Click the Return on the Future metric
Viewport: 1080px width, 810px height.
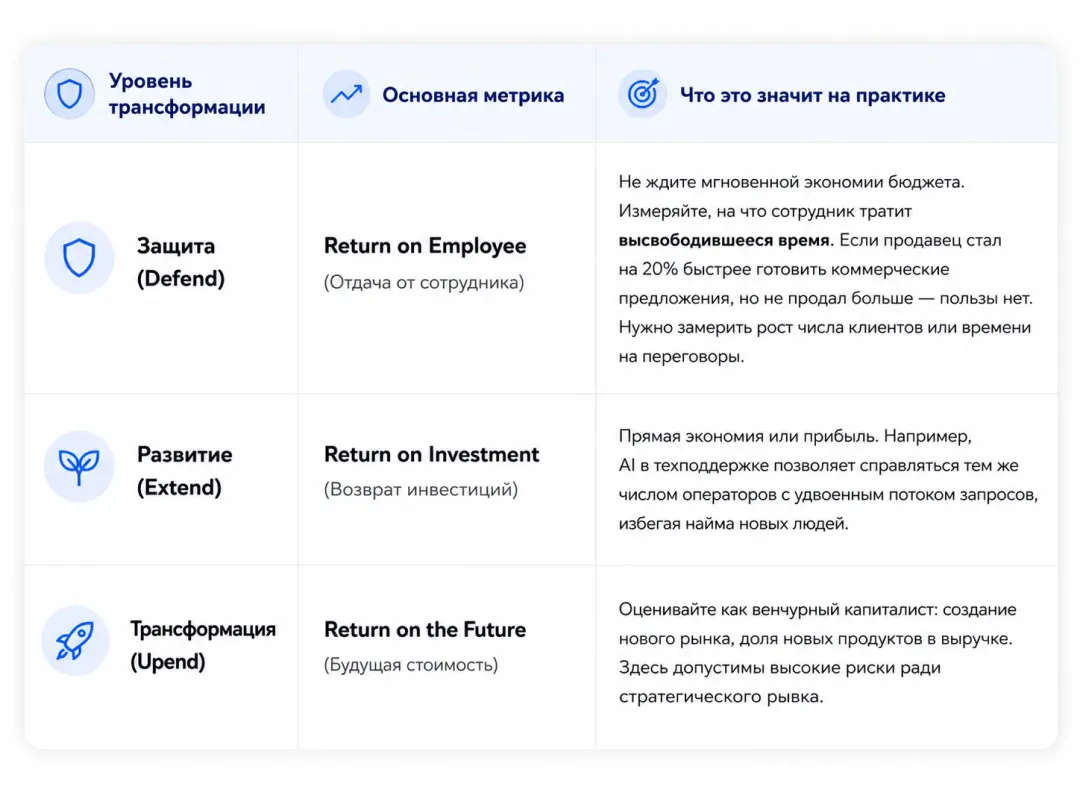(425, 630)
